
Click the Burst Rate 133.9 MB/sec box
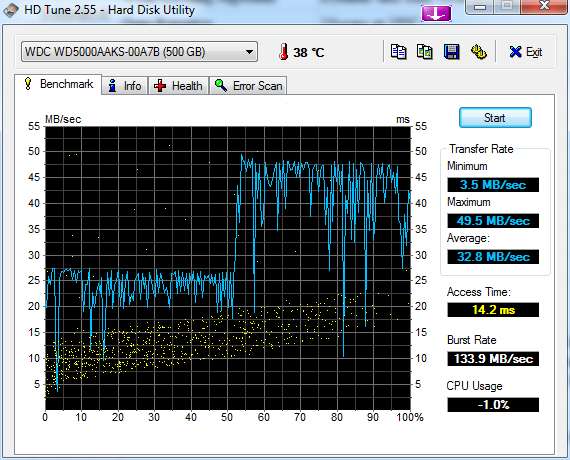tap(493, 359)
